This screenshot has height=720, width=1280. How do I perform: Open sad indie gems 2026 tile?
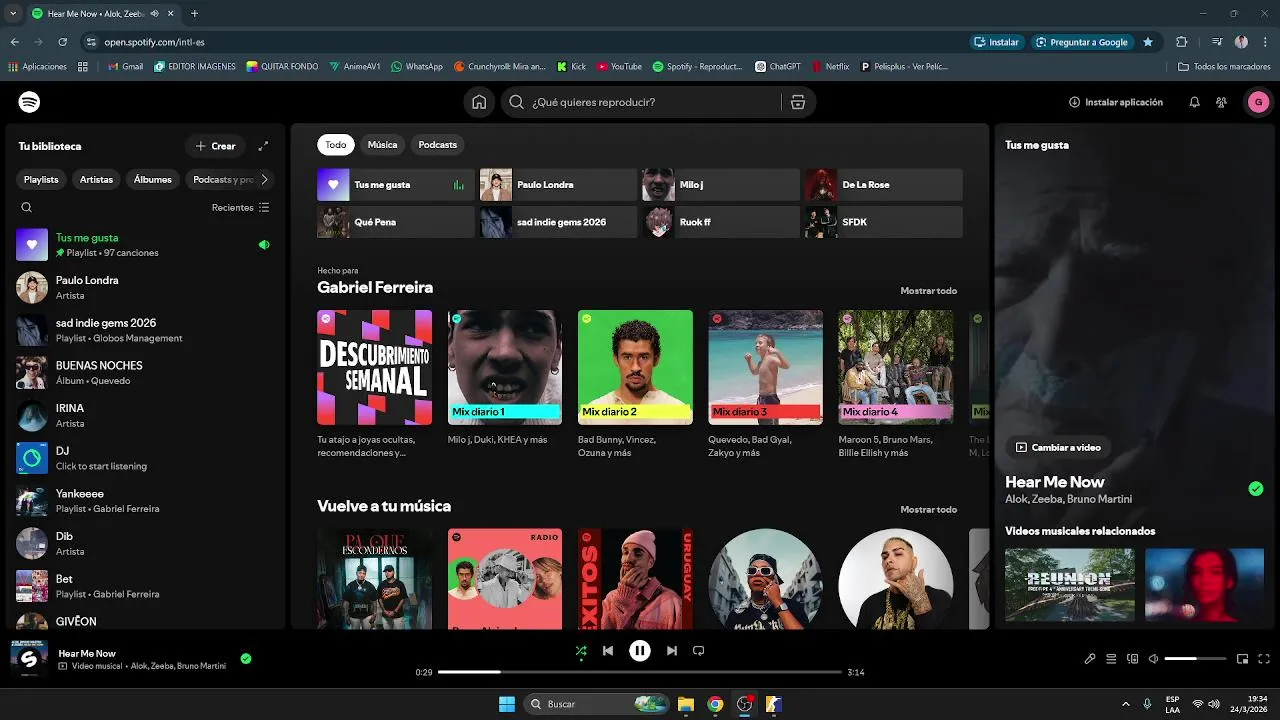[x=558, y=222]
